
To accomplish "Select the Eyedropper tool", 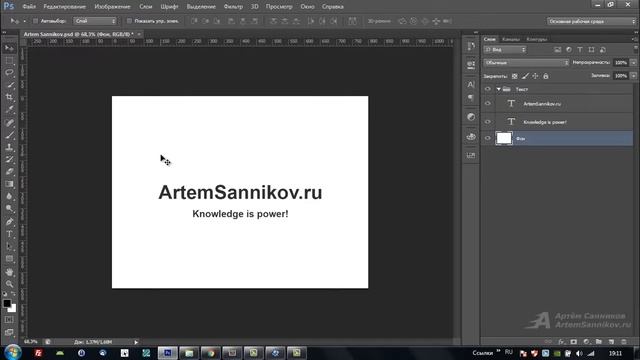I will point(9,110).
